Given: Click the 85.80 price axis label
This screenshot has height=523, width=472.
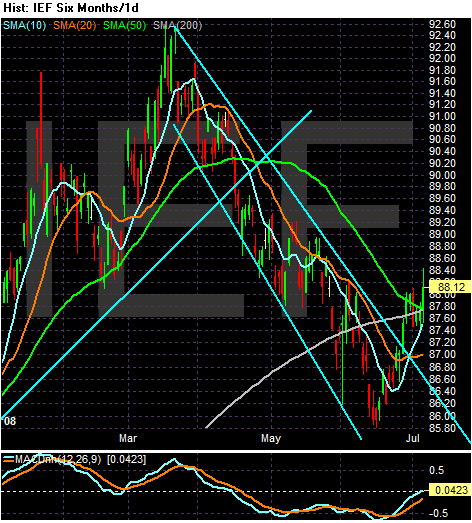Looking at the screenshot, I should [x=442, y=428].
